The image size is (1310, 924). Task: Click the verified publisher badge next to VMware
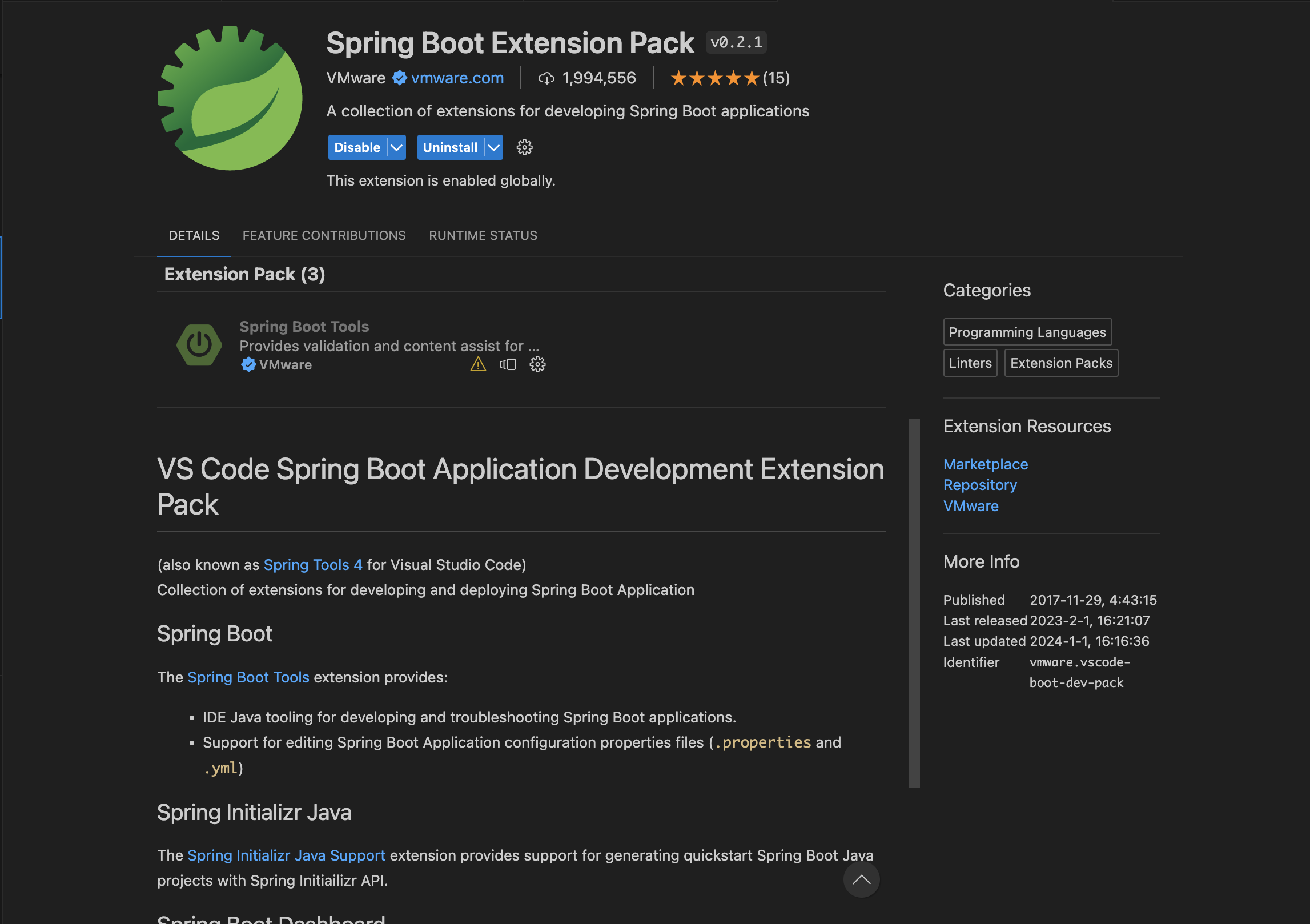tap(399, 78)
